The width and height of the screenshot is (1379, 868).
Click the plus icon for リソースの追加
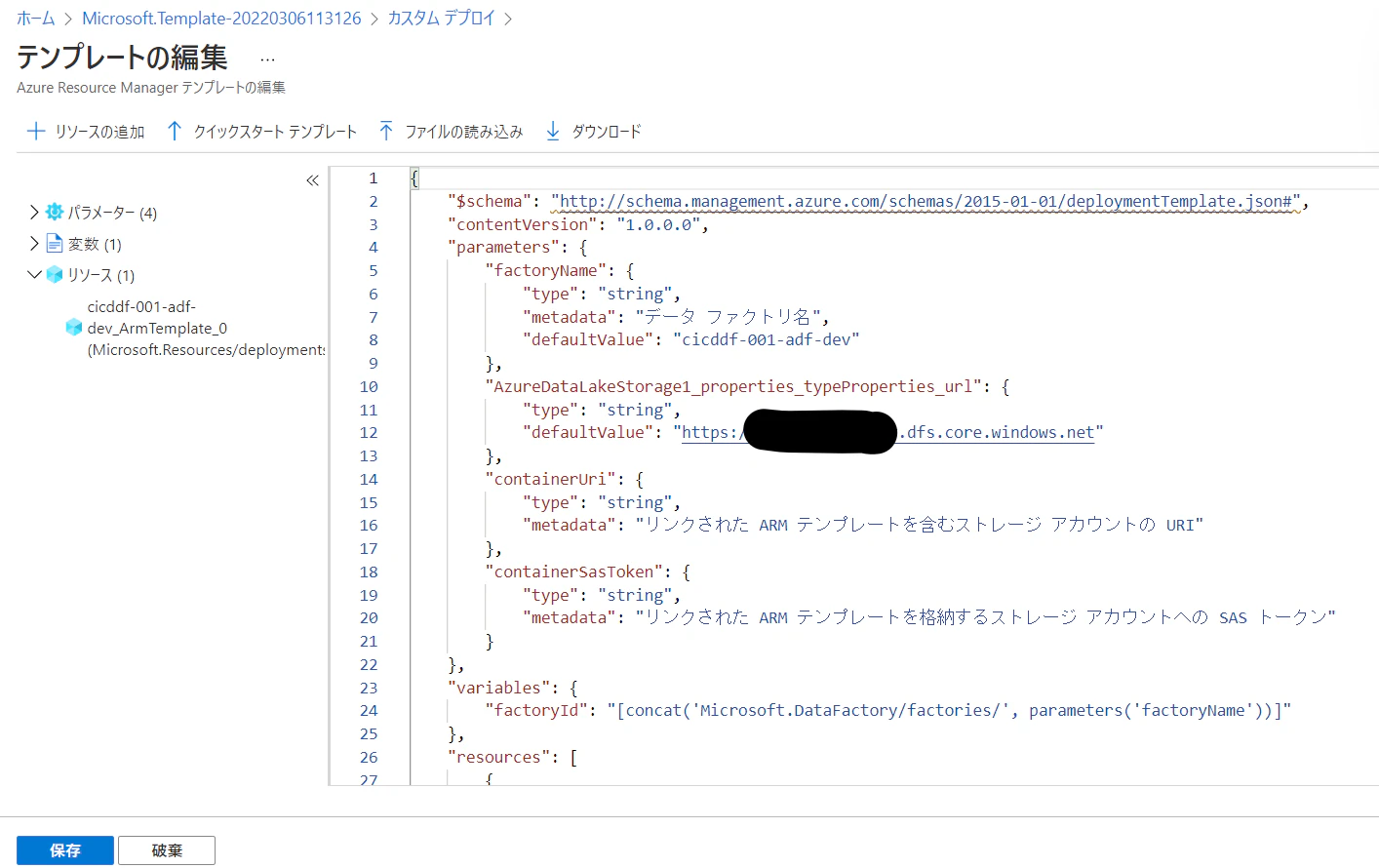[36, 131]
